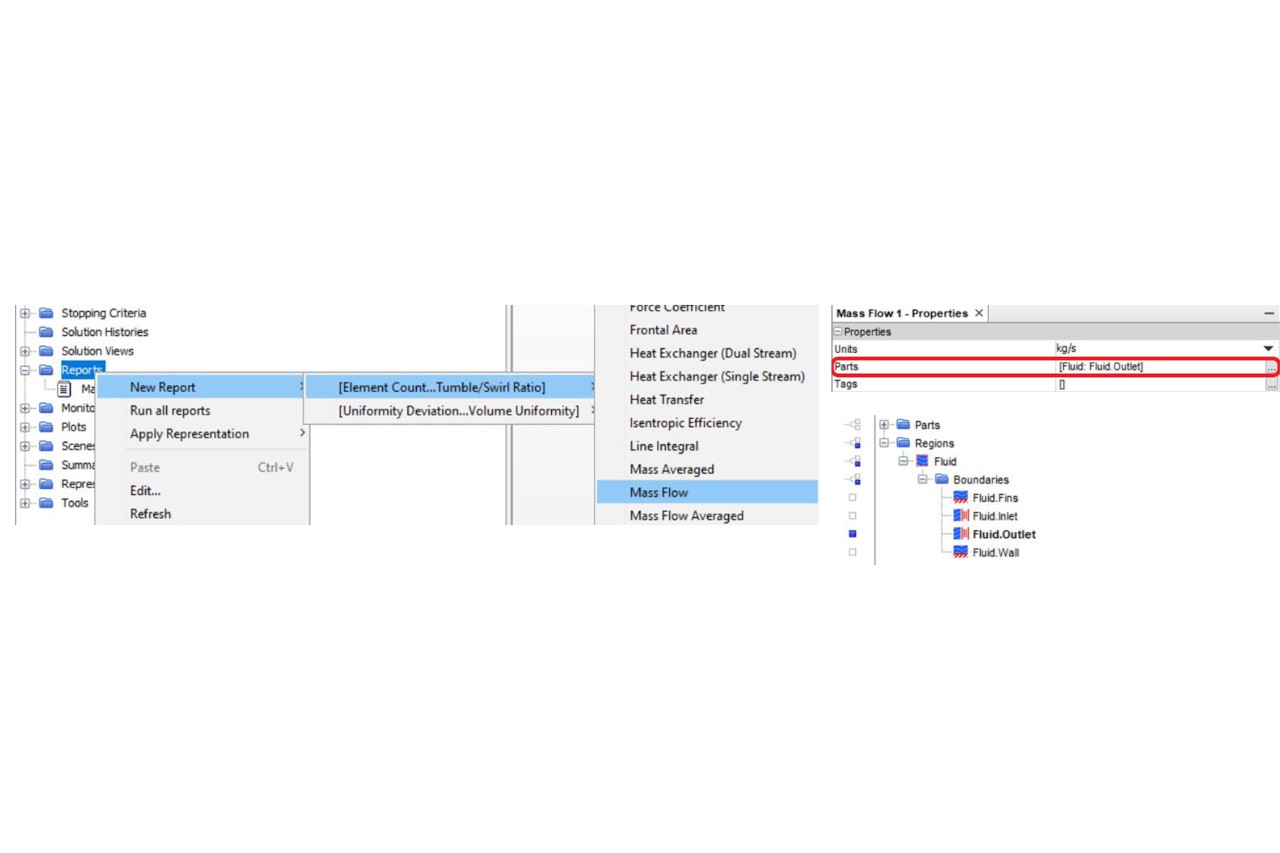Click the Fluid.Fins boundary icon
The image size is (1280, 853).
click(961, 498)
